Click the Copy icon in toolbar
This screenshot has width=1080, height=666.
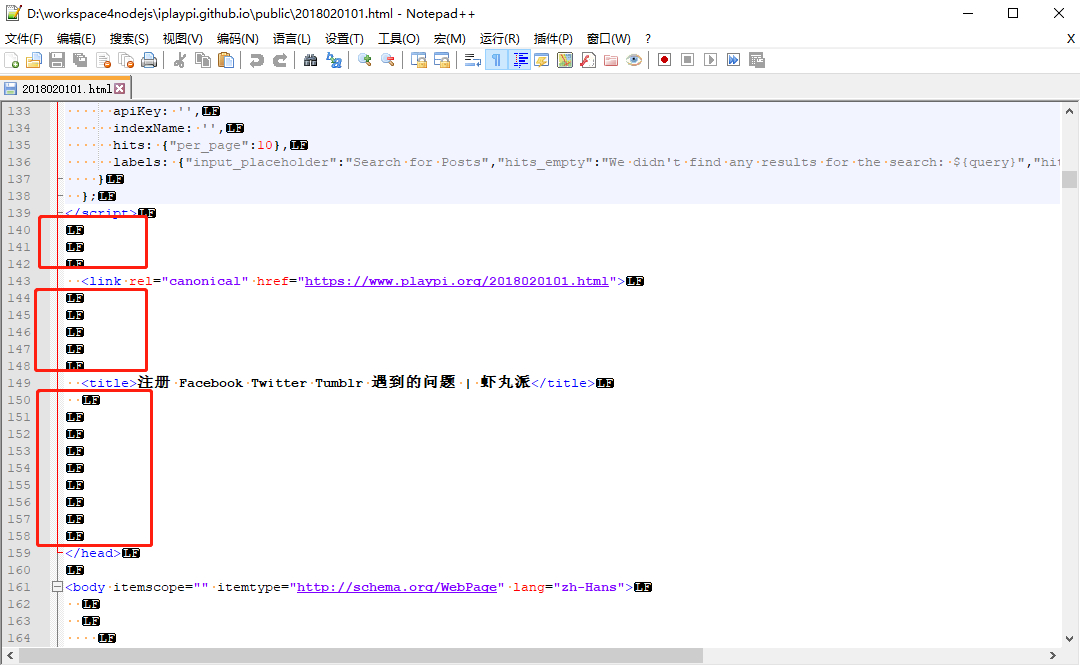point(203,61)
